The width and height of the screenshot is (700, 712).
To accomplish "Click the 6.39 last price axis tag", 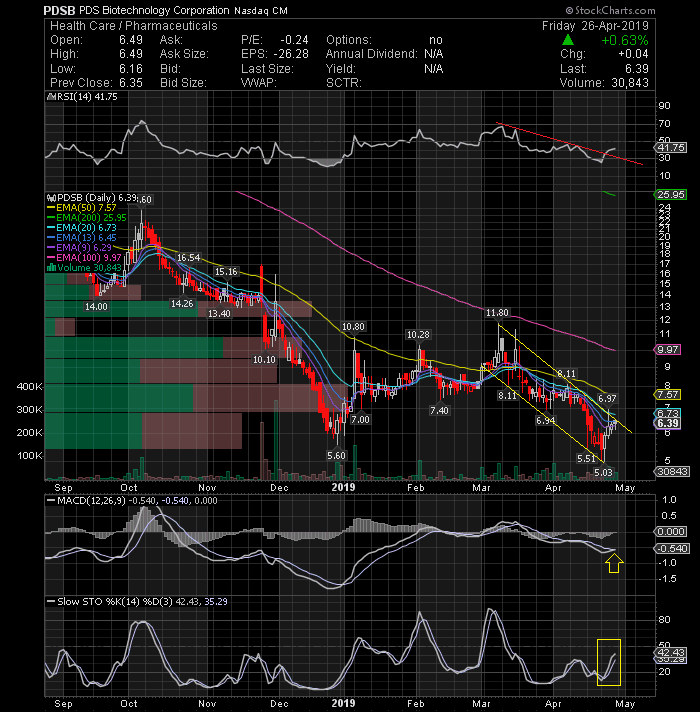I will (667, 423).
